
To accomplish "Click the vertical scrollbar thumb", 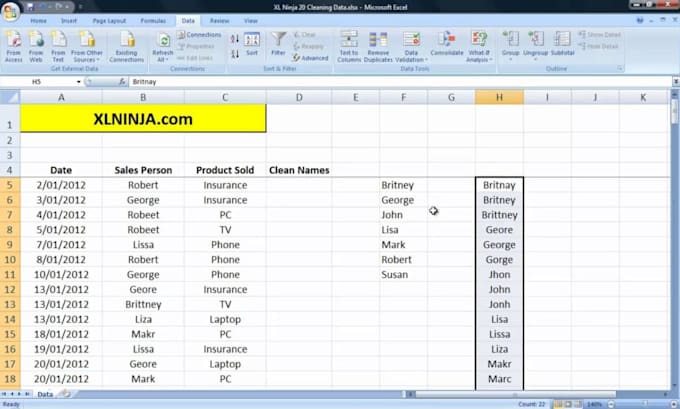I will [675, 113].
